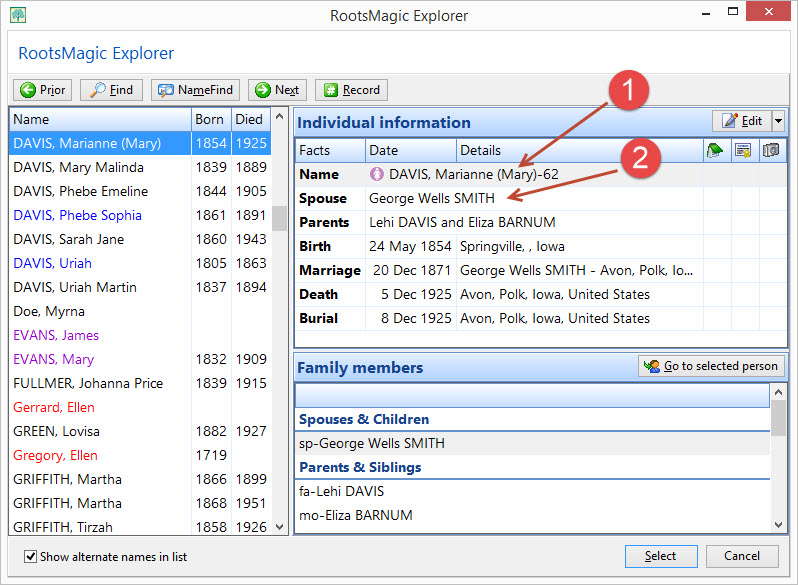The width and height of the screenshot is (798, 585).
Task: Click the Date column header
Action: 411,150
